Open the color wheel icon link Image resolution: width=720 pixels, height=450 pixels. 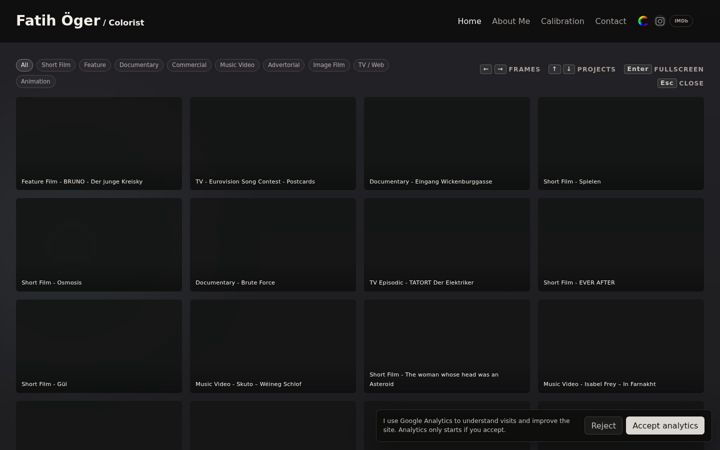tap(643, 21)
